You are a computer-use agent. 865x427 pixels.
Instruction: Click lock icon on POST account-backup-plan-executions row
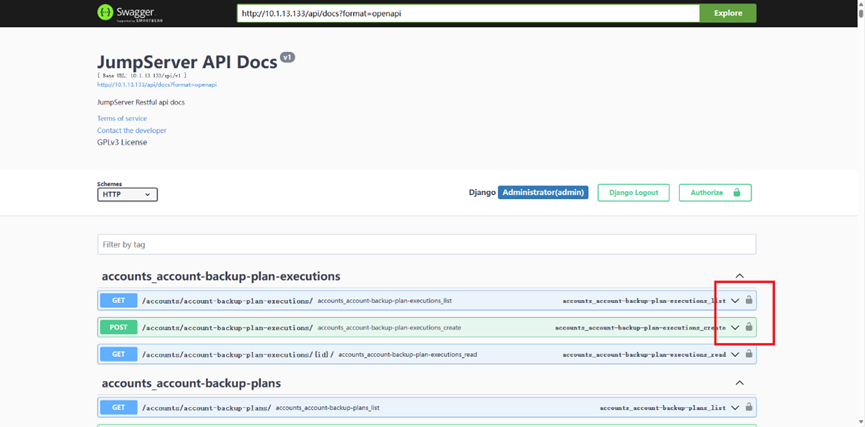749,327
